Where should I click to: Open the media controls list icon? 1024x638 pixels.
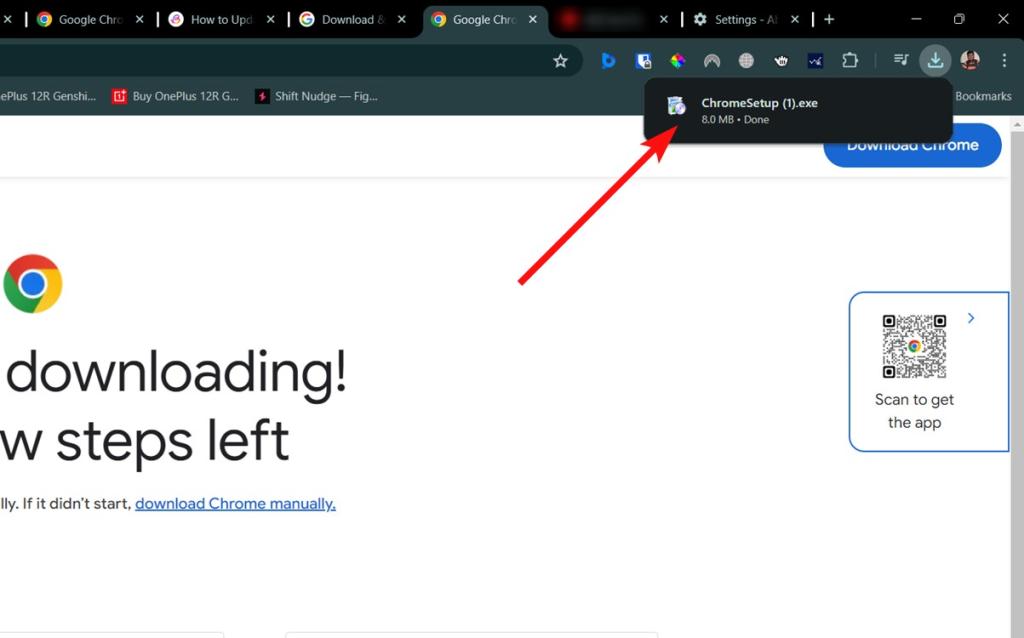tap(900, 60)
